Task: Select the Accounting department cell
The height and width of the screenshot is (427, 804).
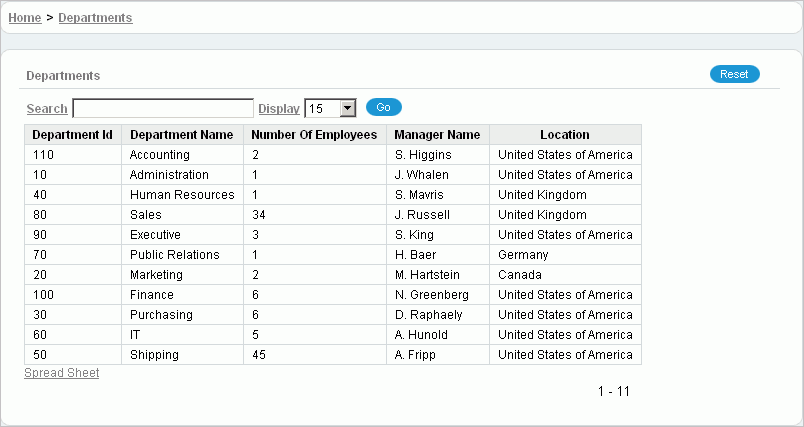Action: click(x=160, y=155)
